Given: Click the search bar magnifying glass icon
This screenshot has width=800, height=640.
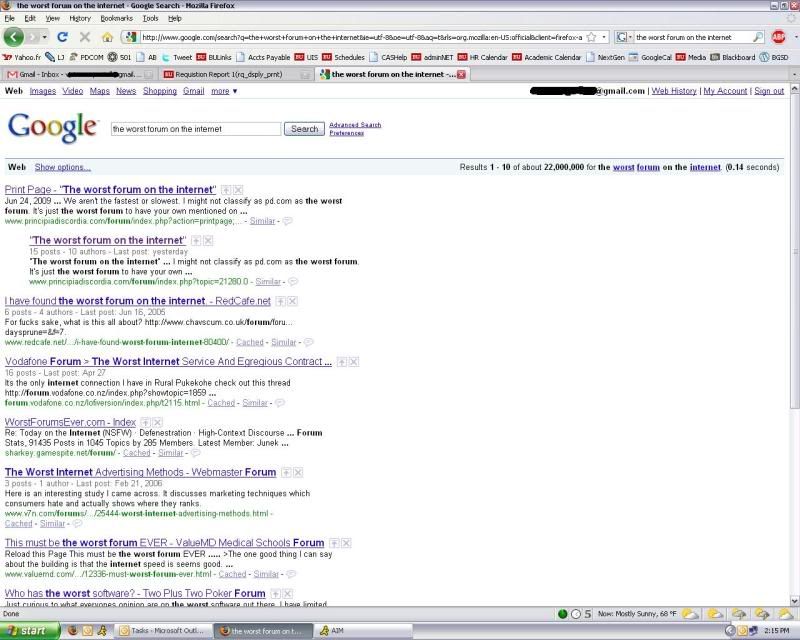Looking at the screenshot, I should (x=758, y=37).
